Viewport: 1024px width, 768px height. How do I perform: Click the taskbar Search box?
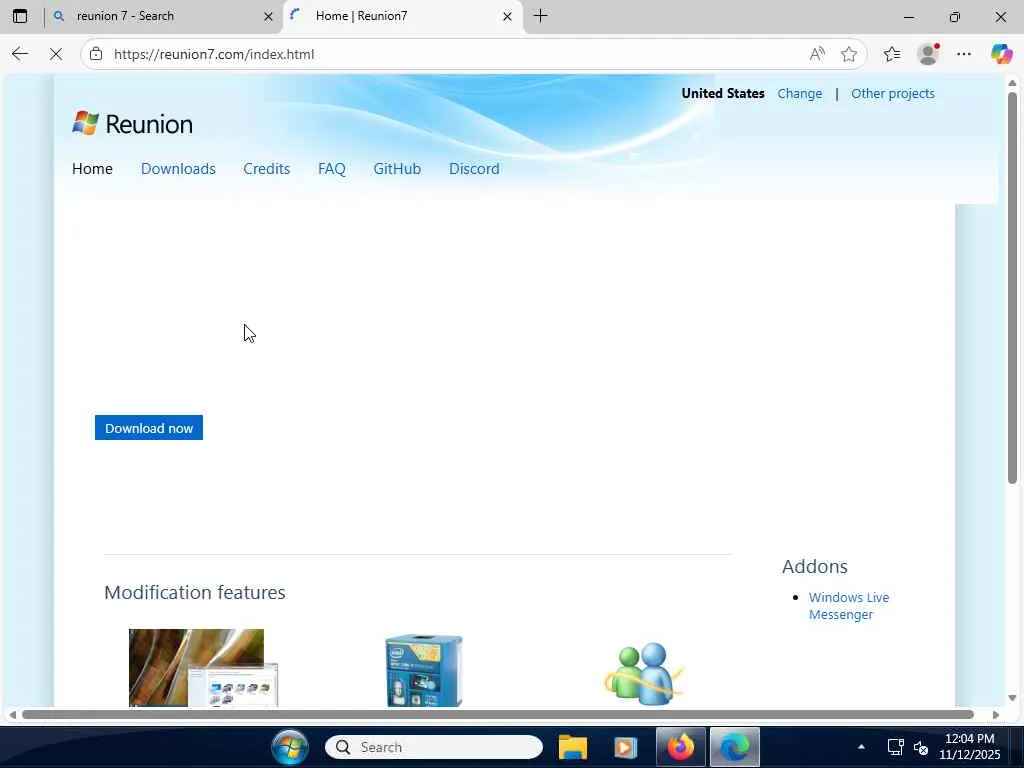tap(434, 747)
